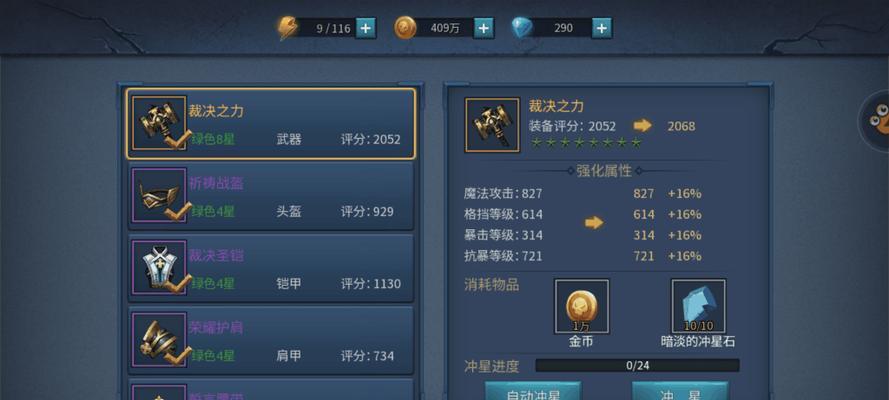This screenshot has width=889, height=400.
Task: Click the lightning energy icon in top bar
Action: (x=287, y=28)
